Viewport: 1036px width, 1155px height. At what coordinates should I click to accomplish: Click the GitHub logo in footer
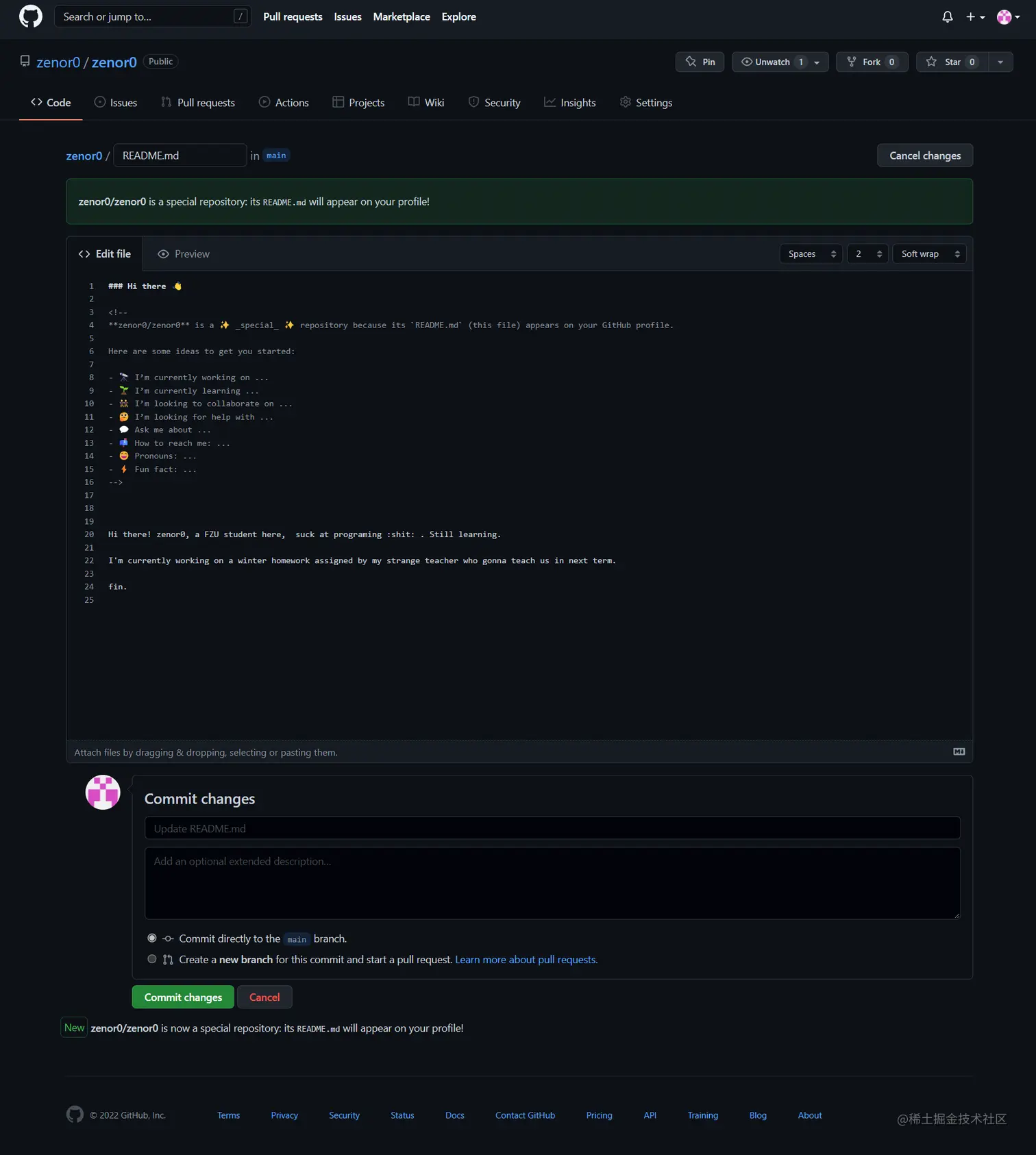75,1115
